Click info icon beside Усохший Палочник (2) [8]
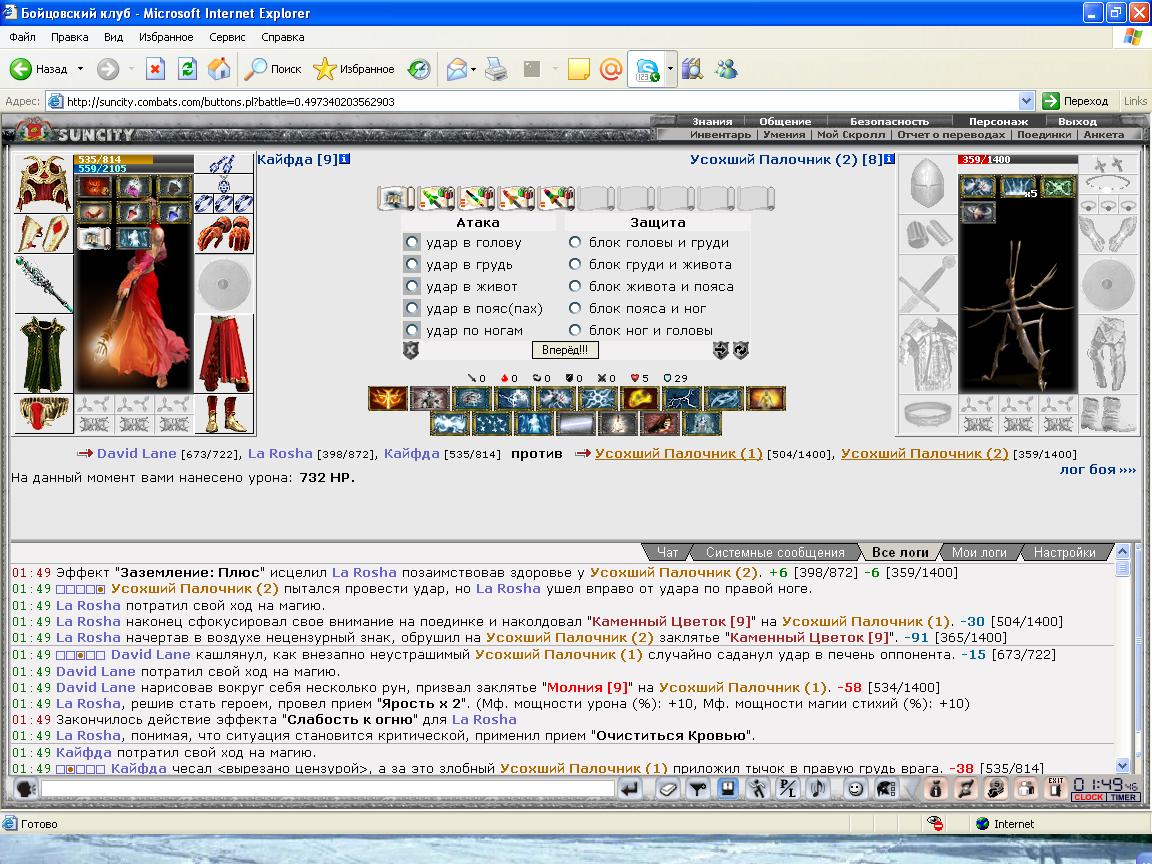Image resolution: width=1152 pixels, height=864 pixels. [890, 159]
